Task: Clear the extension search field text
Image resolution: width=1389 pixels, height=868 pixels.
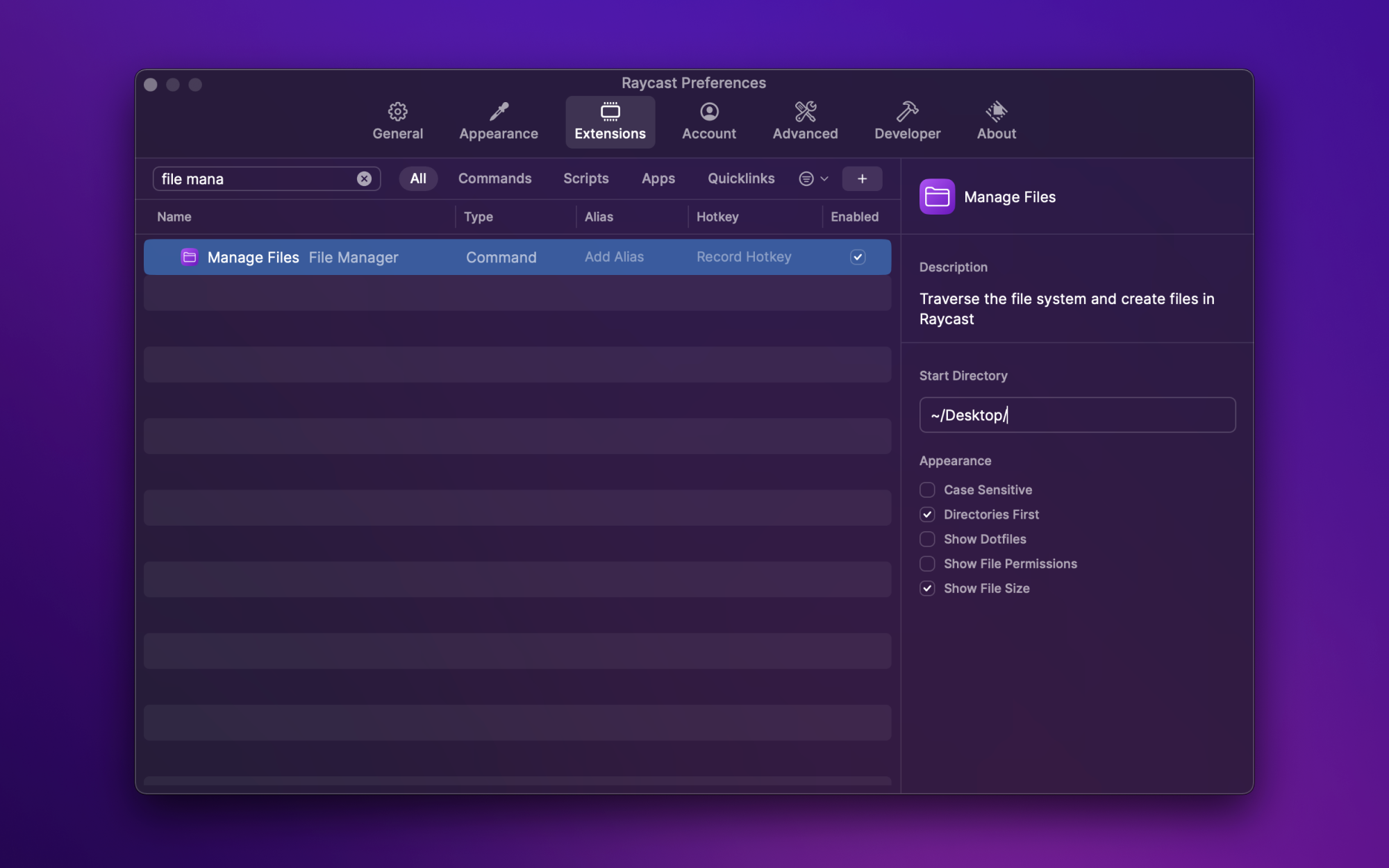Action: click(x=364, y=178)
